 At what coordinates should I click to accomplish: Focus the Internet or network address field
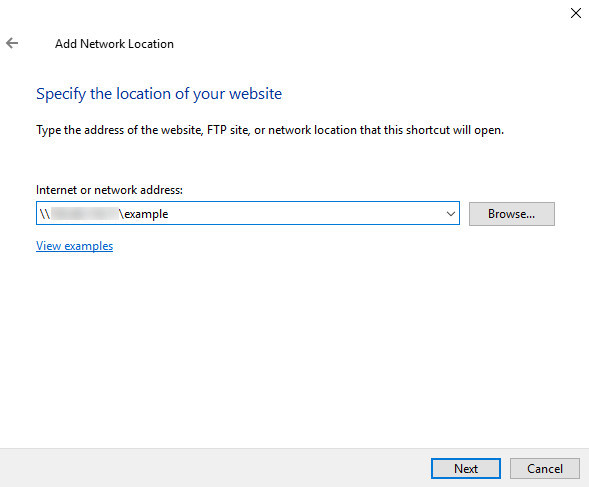(248, 213)
